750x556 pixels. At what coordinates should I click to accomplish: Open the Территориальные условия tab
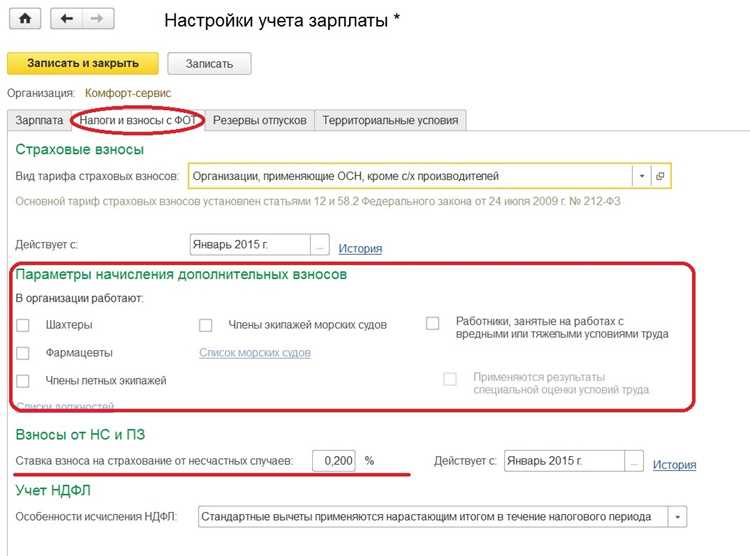(x=390, y=120)
